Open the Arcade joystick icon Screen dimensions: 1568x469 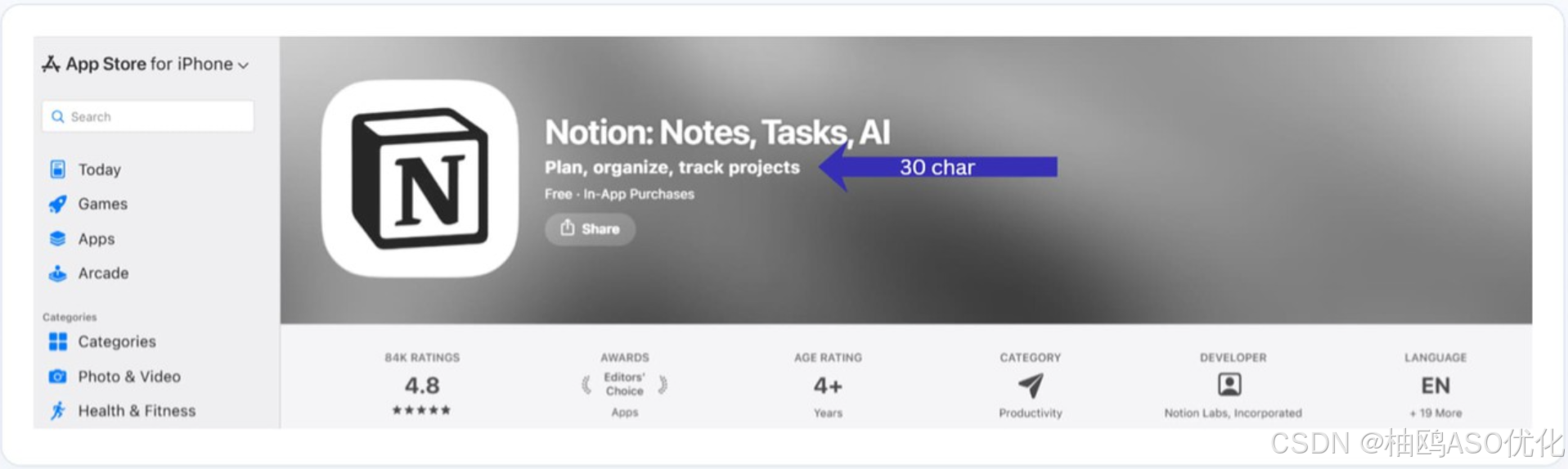(x=58, y=273)
